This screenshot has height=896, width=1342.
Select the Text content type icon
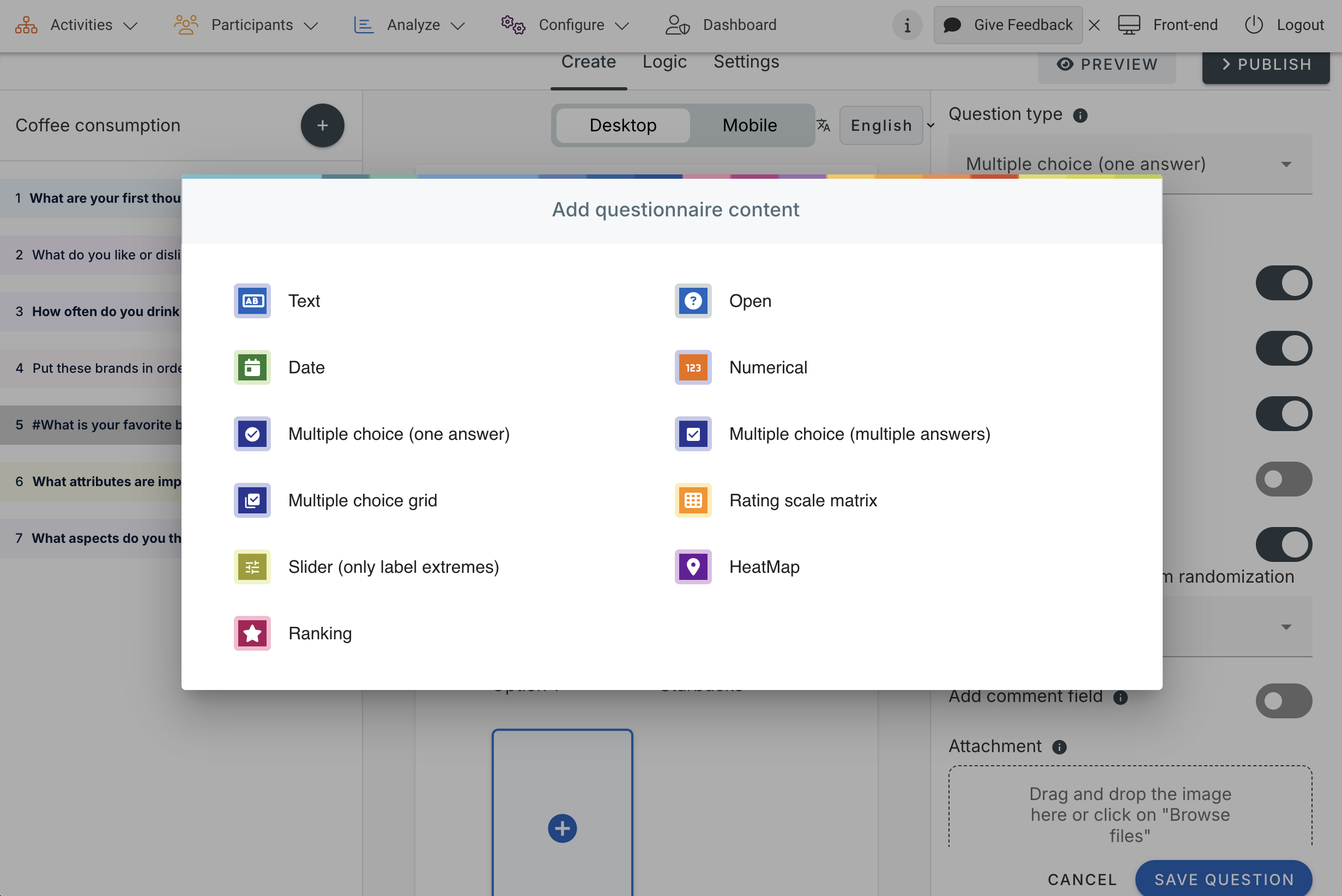click(x=252, y=300)
